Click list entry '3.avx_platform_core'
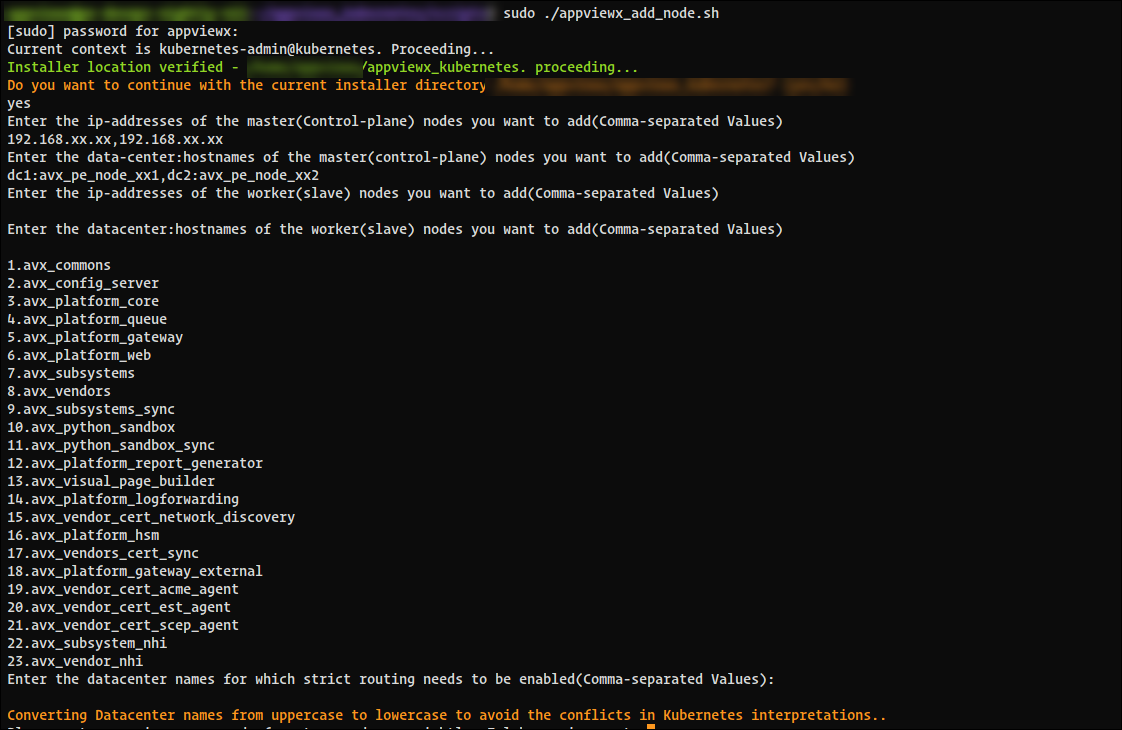 click(83, 301)
